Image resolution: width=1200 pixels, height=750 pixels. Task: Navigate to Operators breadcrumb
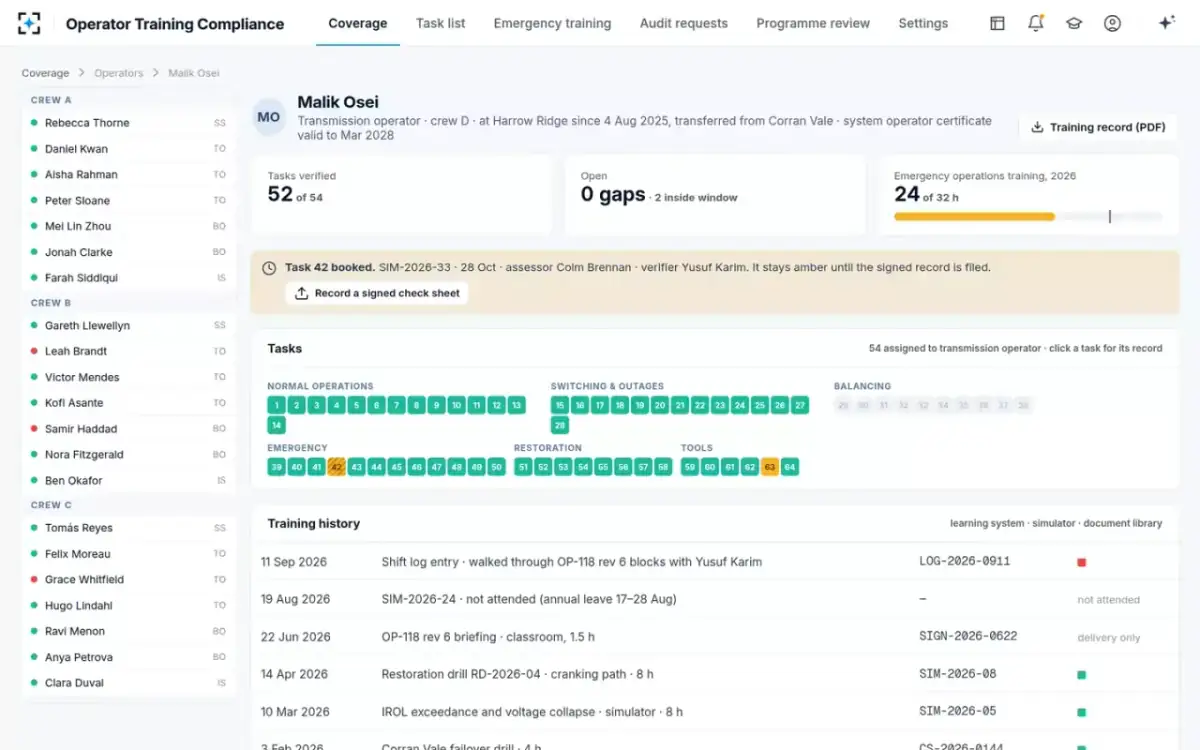[x=119, y=73]
